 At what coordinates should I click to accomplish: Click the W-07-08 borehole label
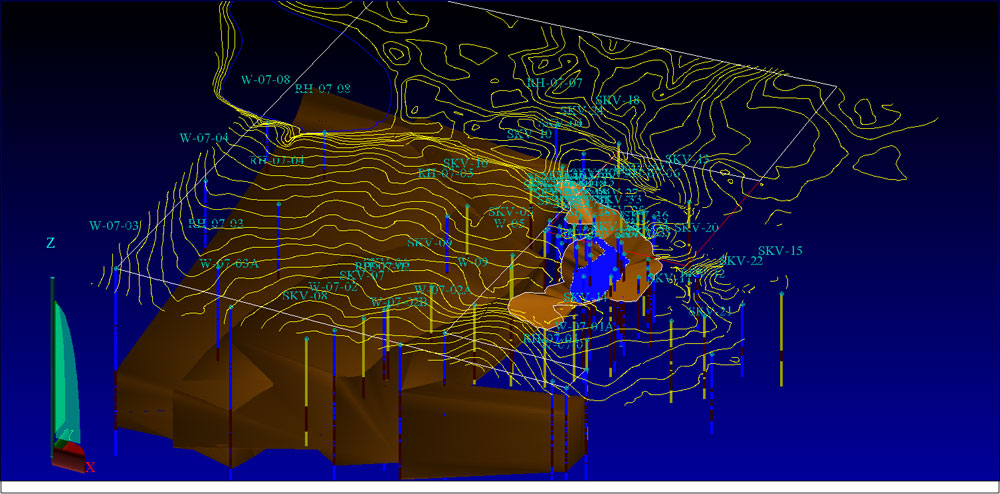(265, 79)
